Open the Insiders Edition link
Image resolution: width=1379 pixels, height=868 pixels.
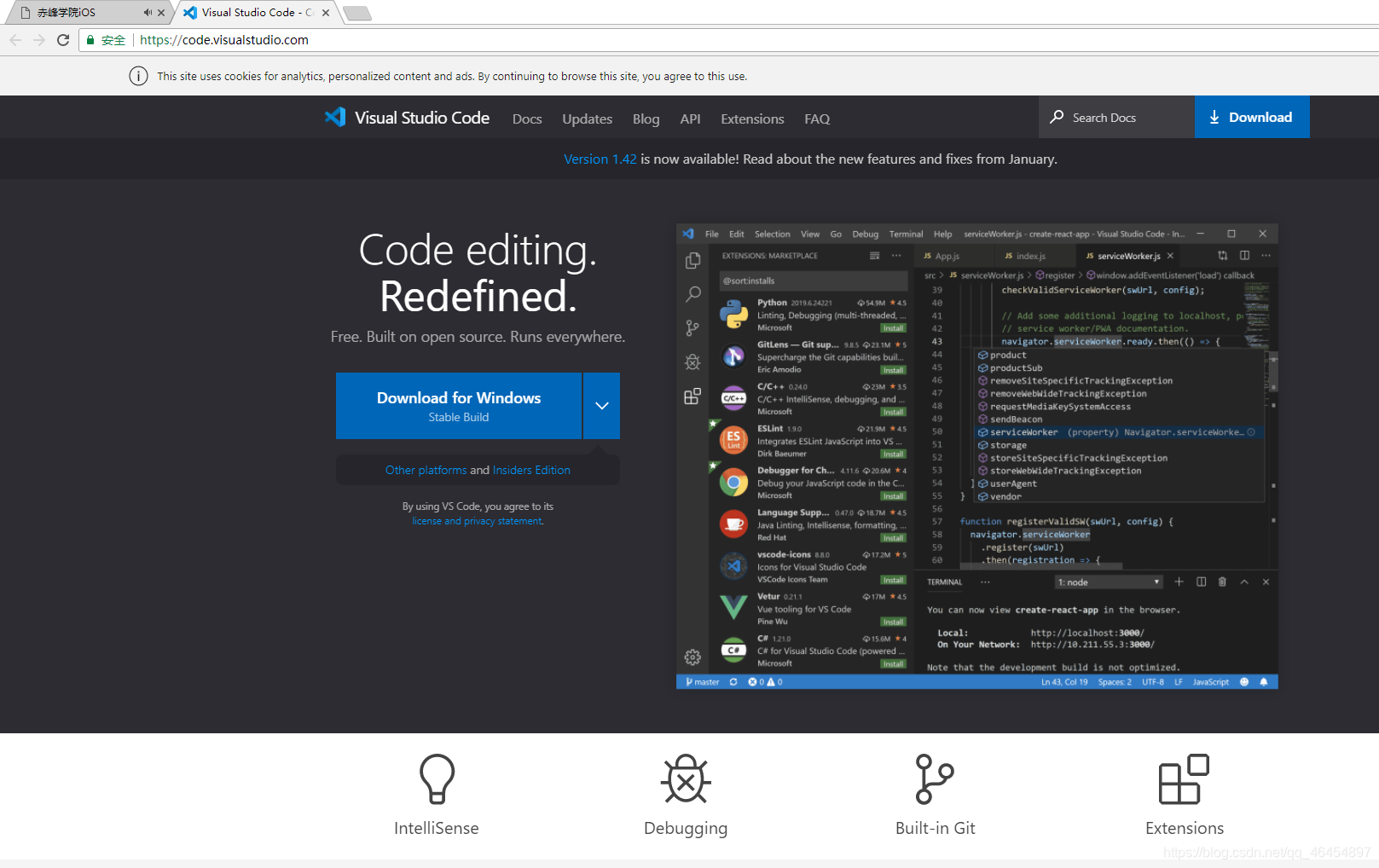click(x=531, y=470)
